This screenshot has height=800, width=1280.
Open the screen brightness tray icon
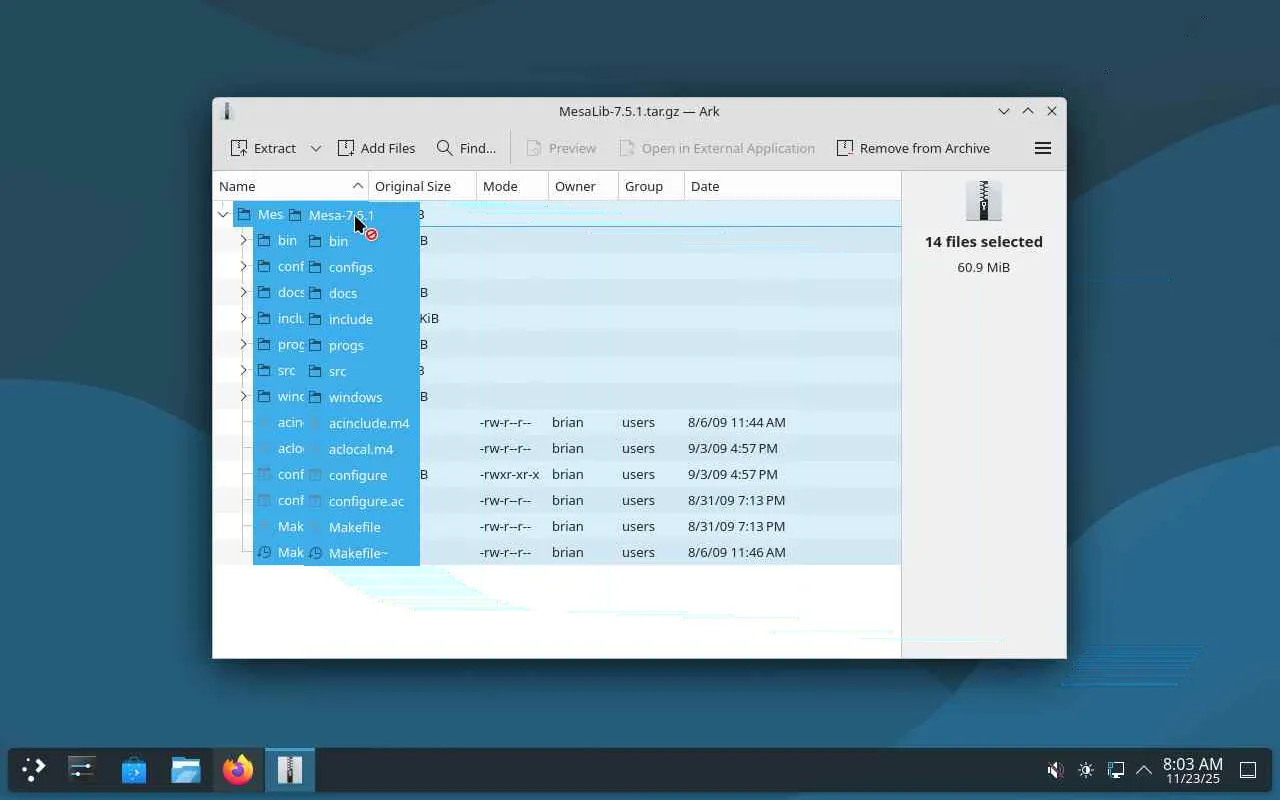coord(1086,770)
